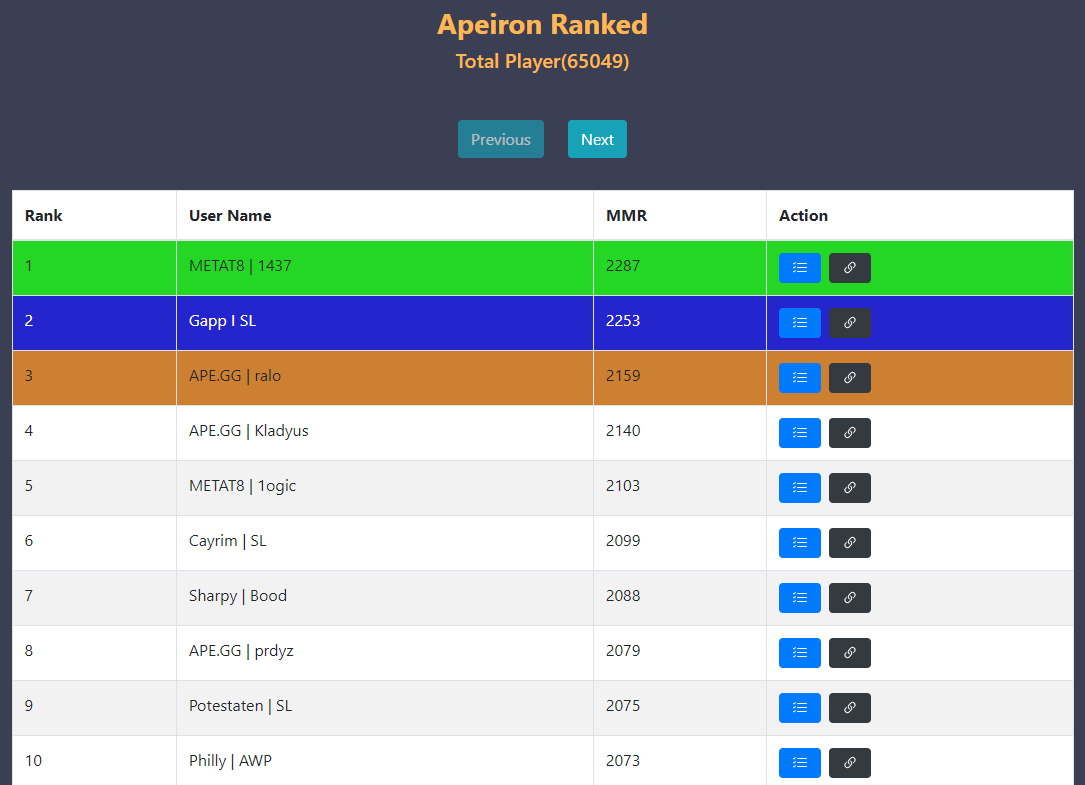
Task: Click the link icon for APE.GG | ralo
Action: pyautogui.click(x=850, y=378)
